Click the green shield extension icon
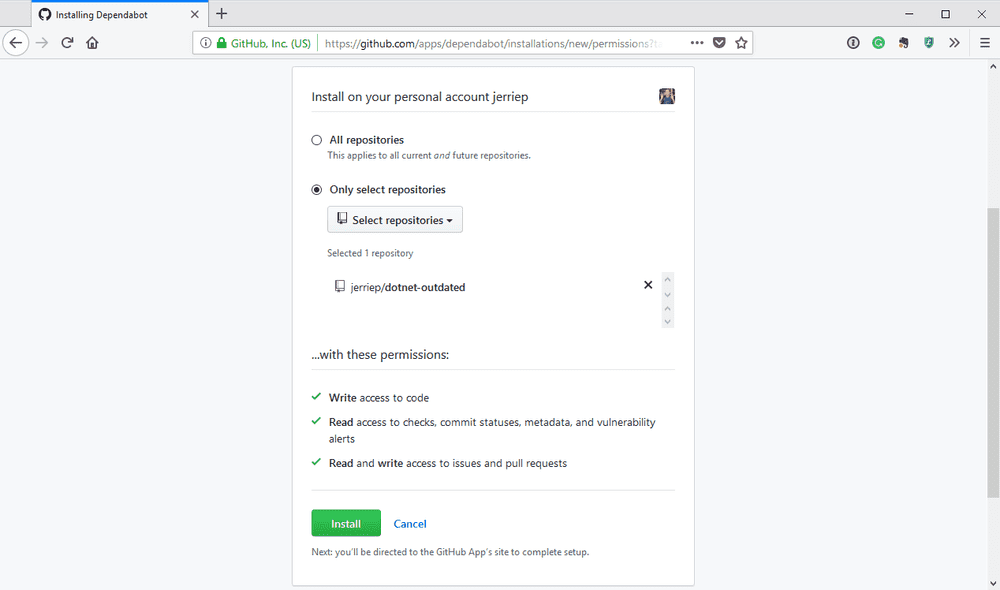 click(929, 43)
